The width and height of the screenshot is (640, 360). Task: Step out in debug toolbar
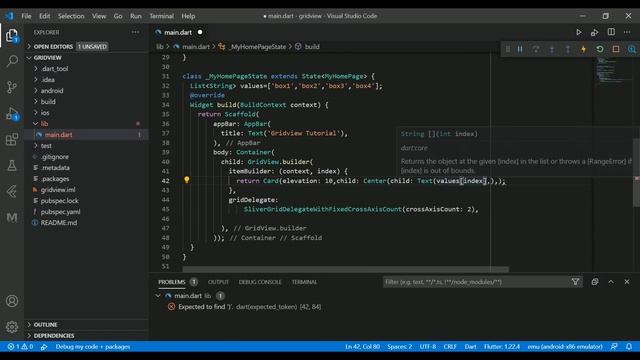point(568,49)
